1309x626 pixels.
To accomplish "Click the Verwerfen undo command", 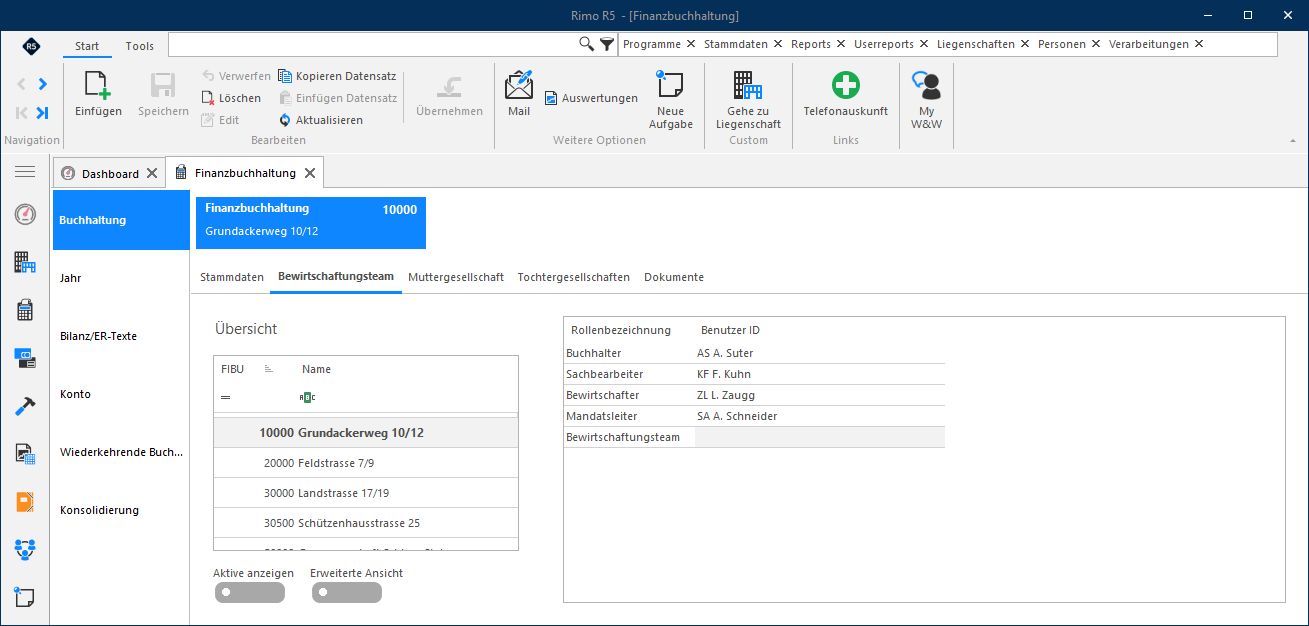I will [236, 76].
